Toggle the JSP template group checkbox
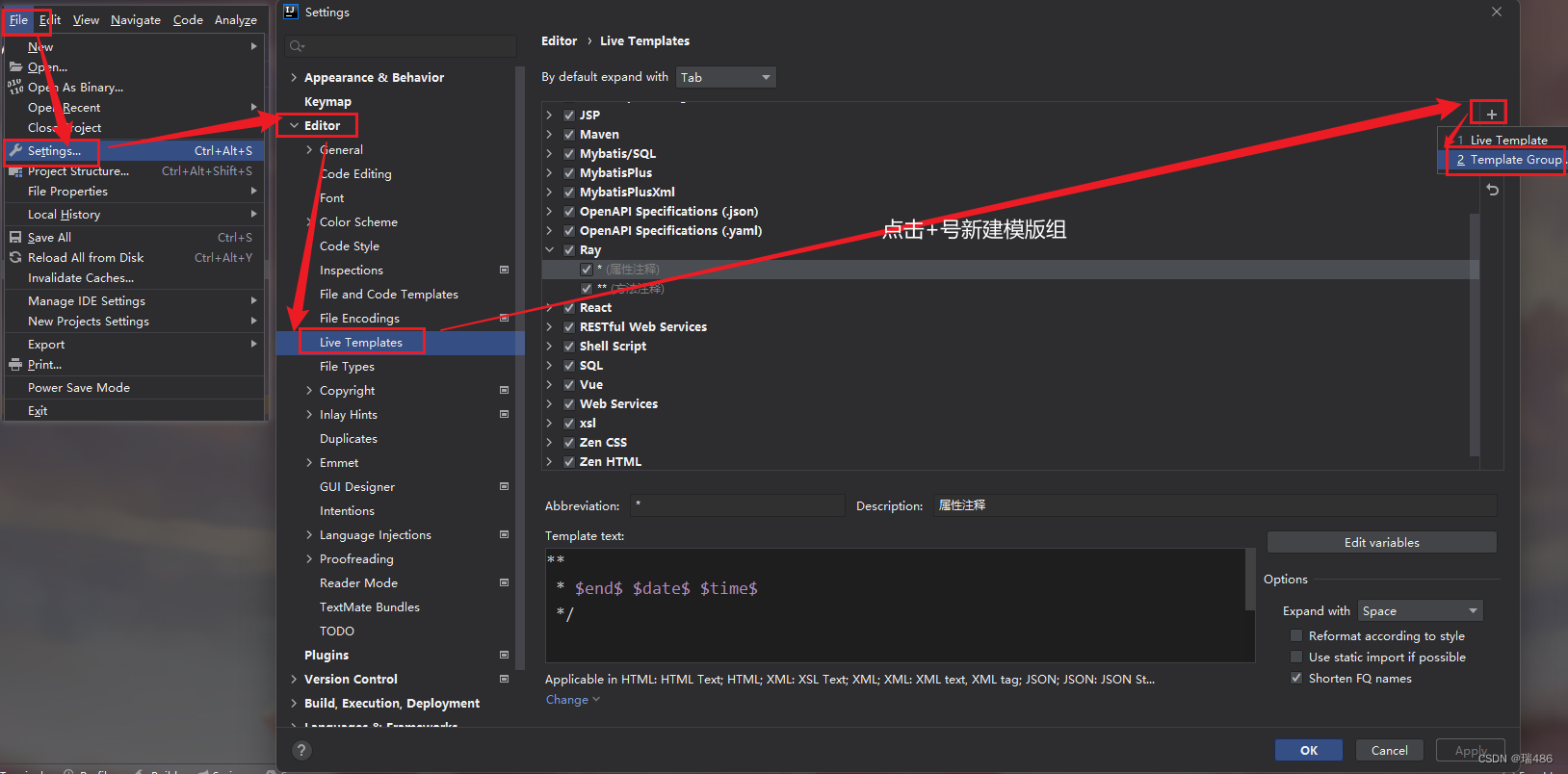The image size is (1568, 774). pyautogui.click(x=569, y=115)
